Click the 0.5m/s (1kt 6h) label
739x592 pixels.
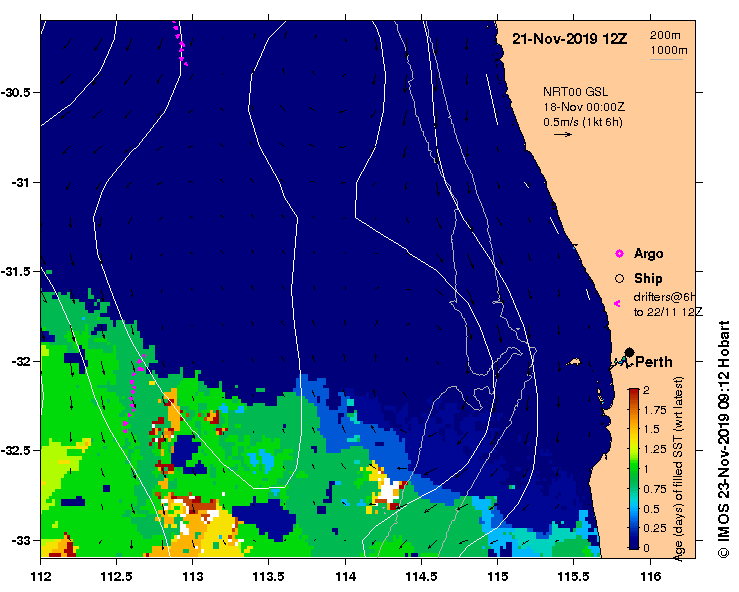pyautogui.click(x=583, y=122)
